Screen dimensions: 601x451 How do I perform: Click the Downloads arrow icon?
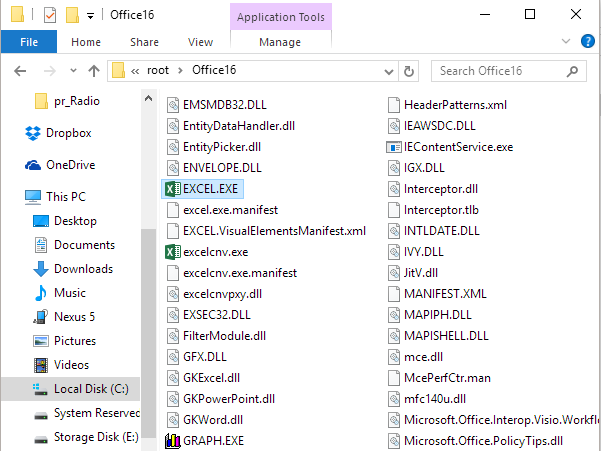tap(41, 269)
